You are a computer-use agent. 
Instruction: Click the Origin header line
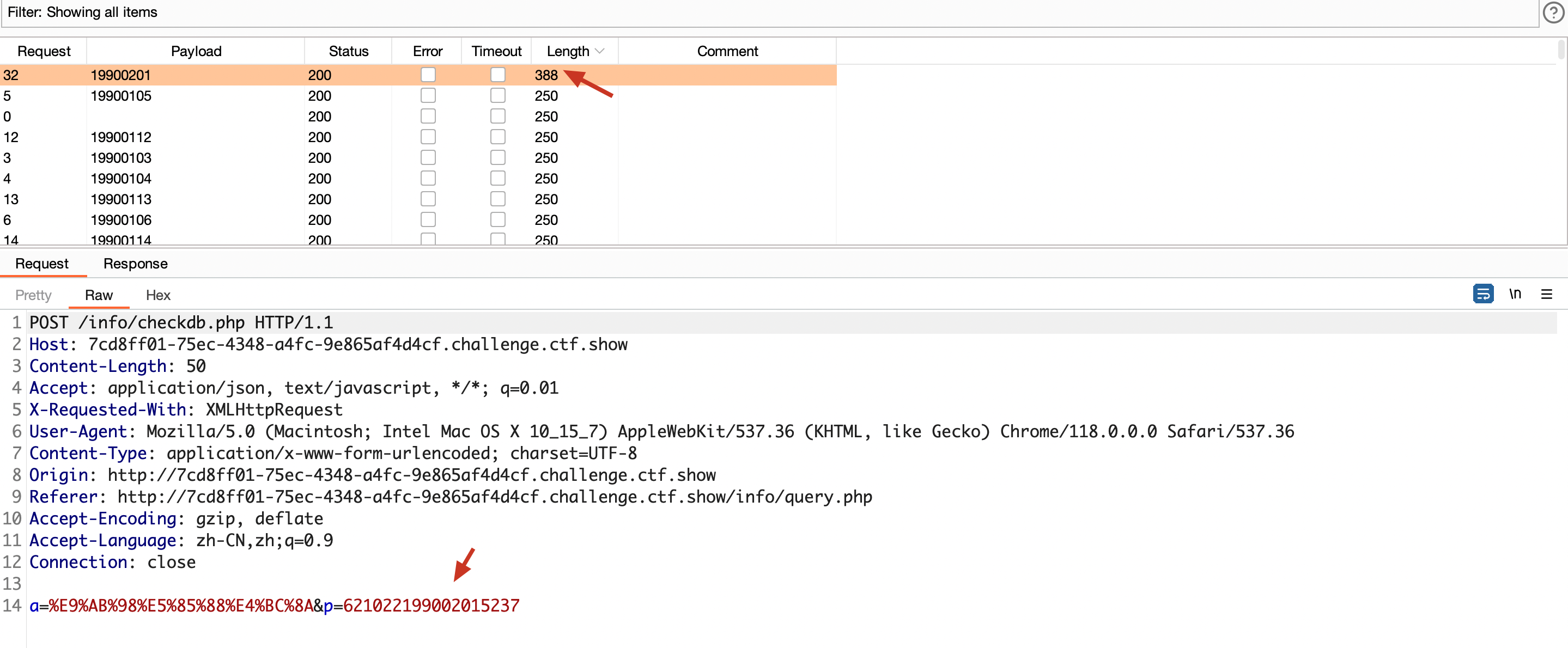(x=373, y=475)
